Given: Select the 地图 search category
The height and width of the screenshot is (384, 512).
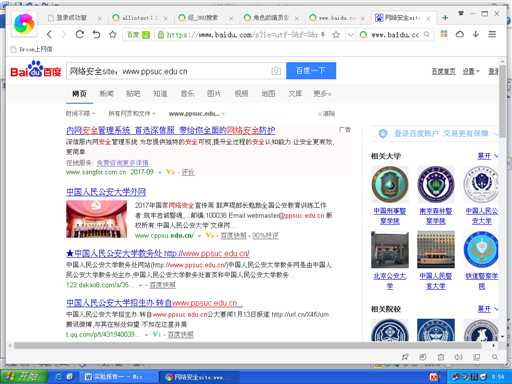Looking at the screenshot, I should 268,94.
